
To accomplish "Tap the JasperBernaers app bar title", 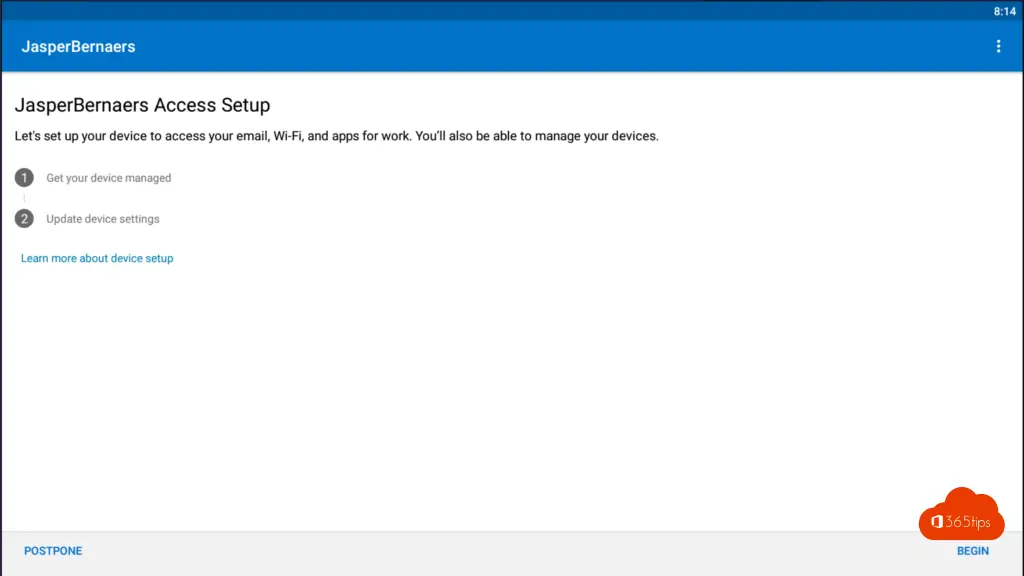I will pos(78,46).
